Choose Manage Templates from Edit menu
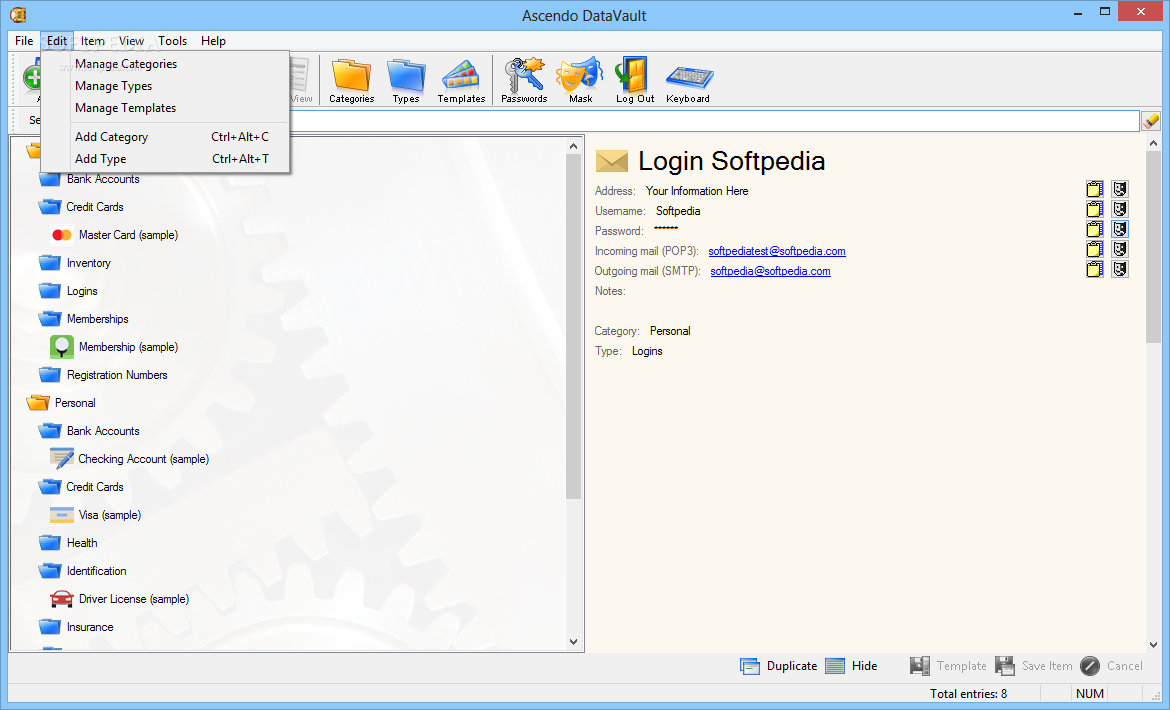1170x710 pixels. pyautogui.click(x=166, y=108)
